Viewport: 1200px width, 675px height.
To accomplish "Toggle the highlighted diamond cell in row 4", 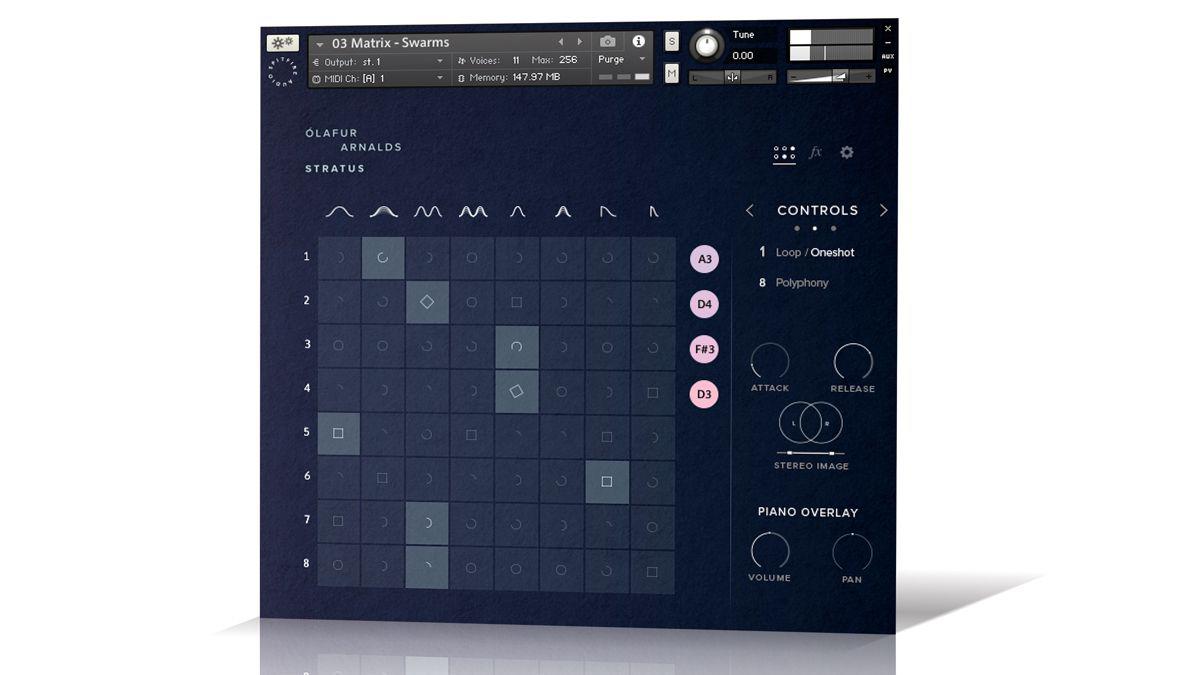I will tap(517, 391).
